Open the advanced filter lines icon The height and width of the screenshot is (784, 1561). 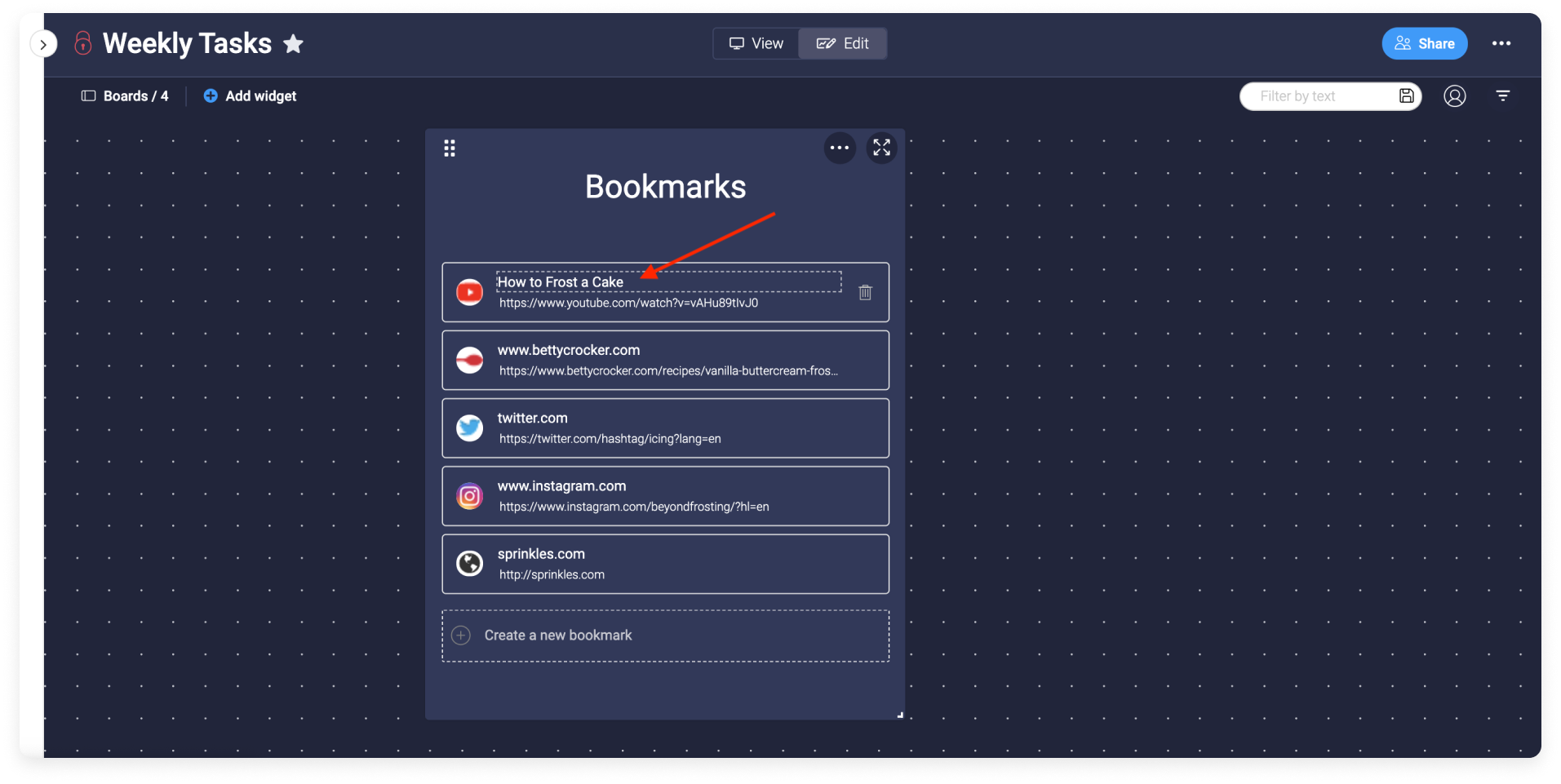click(1502, 96)
